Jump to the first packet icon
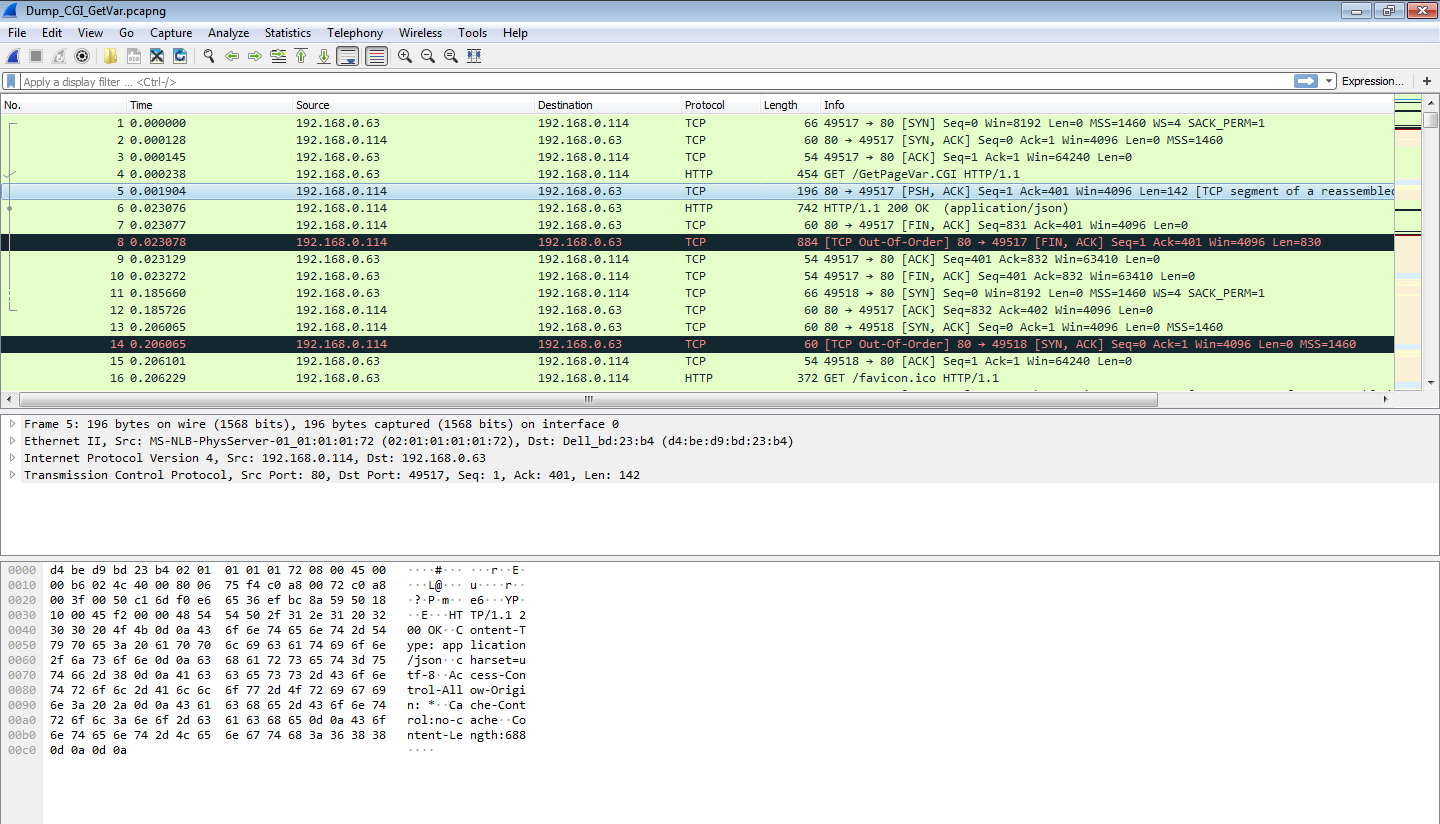The height and width of the screenshot is (824, 1440). pyautogui.click(x=300, y=56)
